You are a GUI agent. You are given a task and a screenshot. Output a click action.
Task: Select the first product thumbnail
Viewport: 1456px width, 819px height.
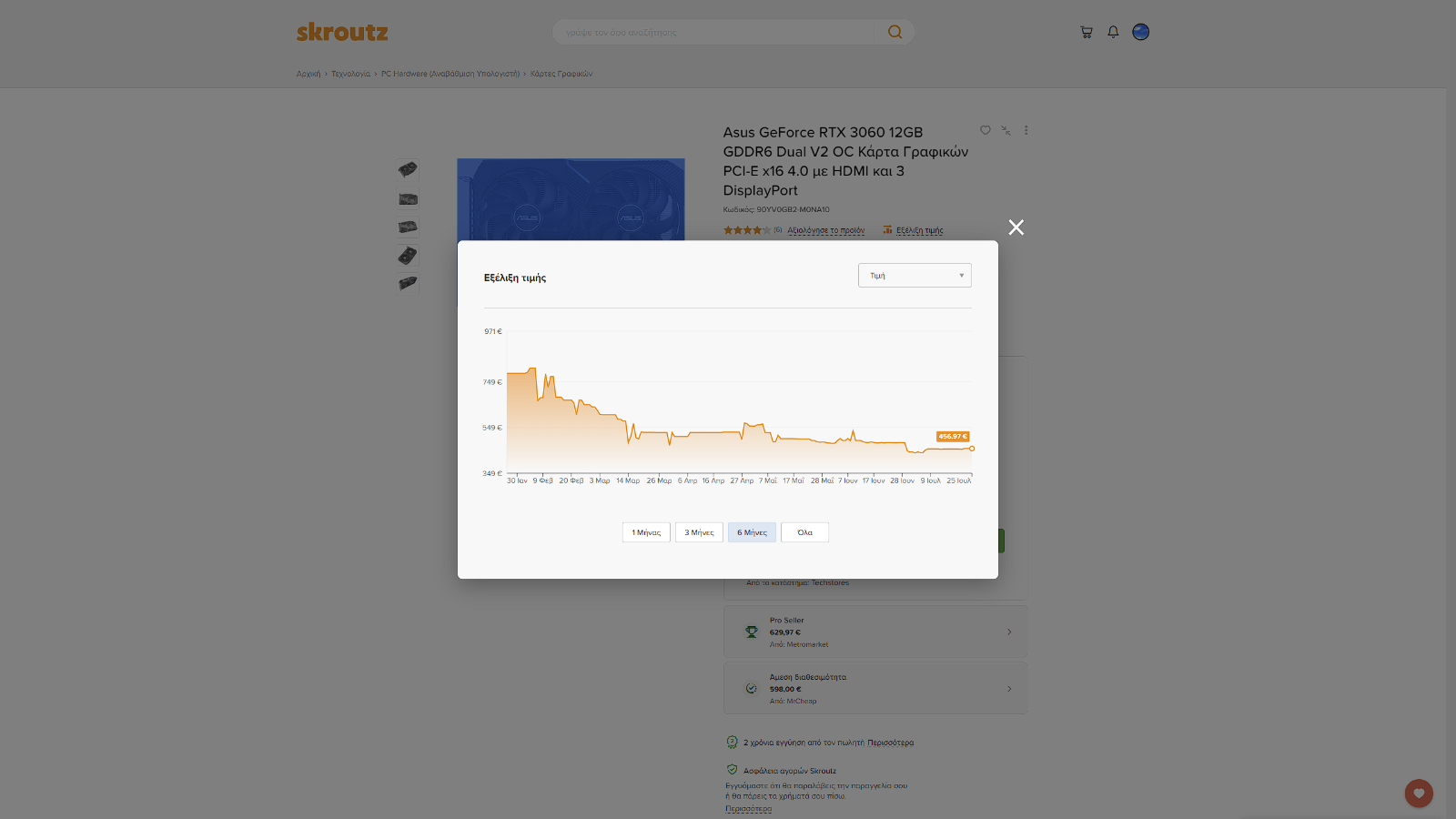pos(408,169)
